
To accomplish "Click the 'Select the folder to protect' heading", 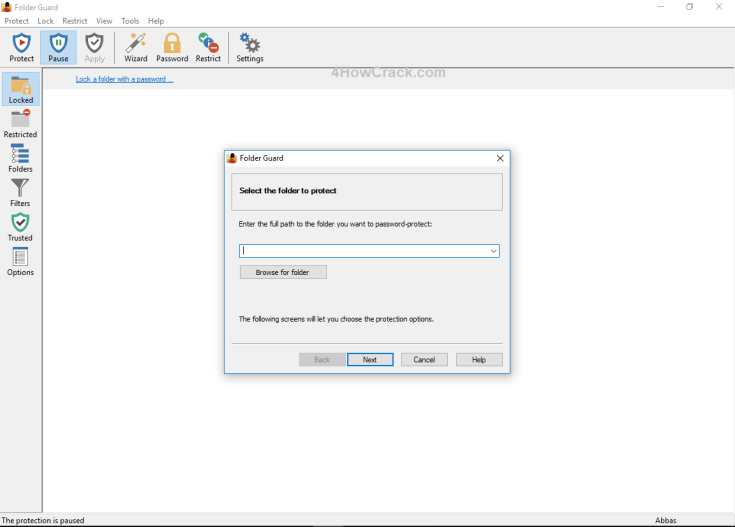I will point(288,191).
